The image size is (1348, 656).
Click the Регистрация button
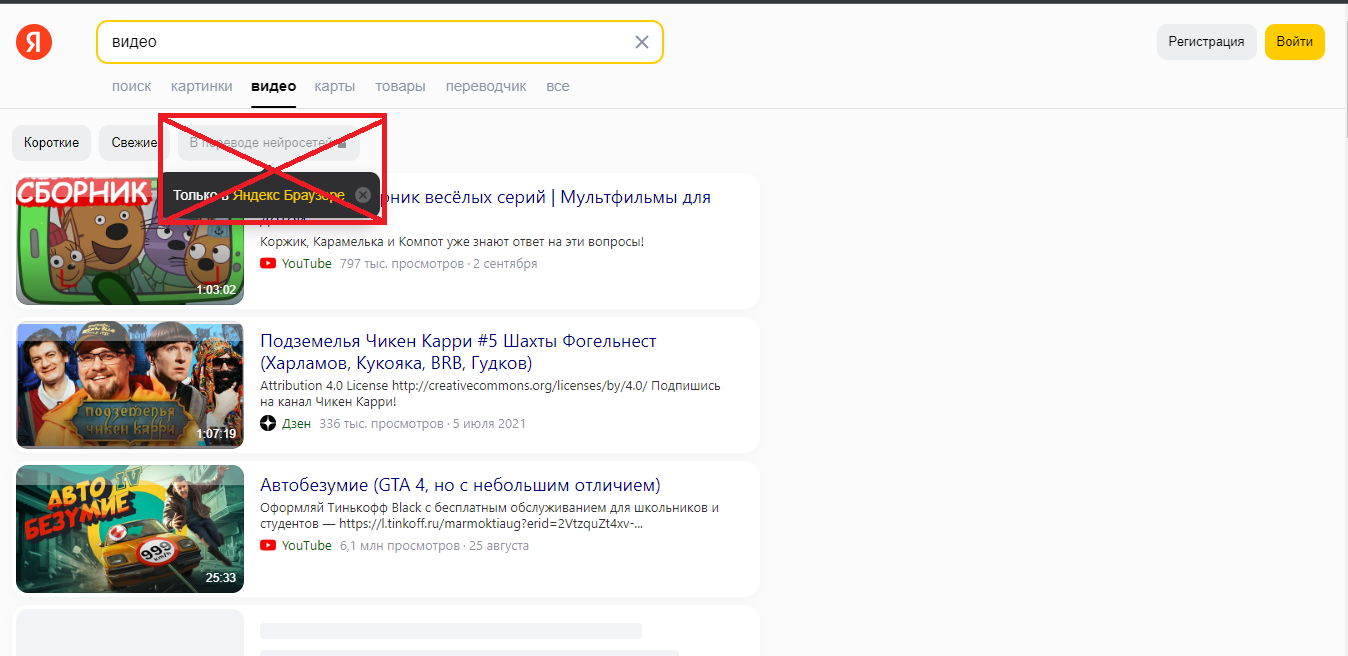tap(1206, 41)
